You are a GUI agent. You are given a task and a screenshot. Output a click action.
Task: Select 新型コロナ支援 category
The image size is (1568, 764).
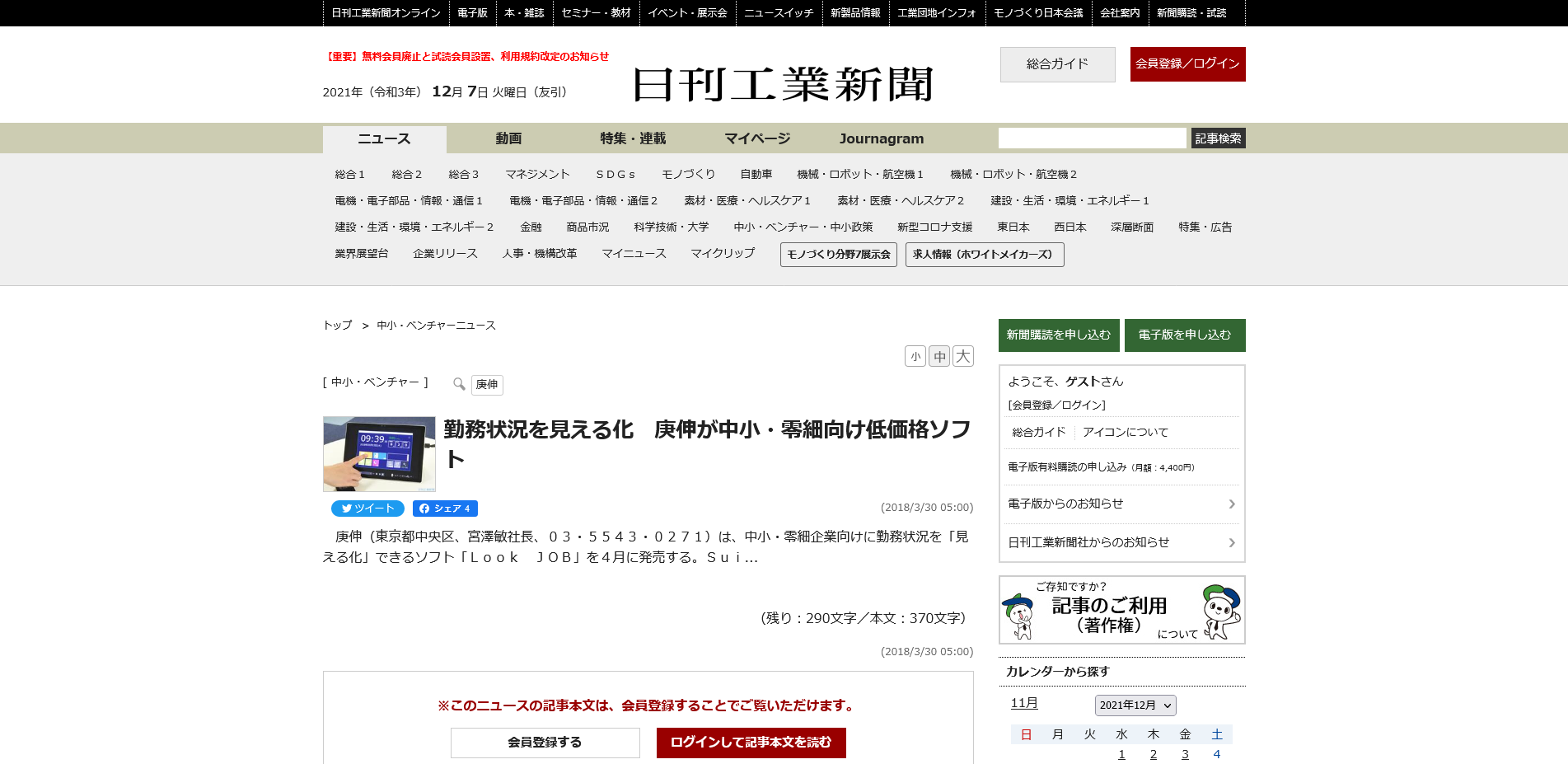point(934,227)
